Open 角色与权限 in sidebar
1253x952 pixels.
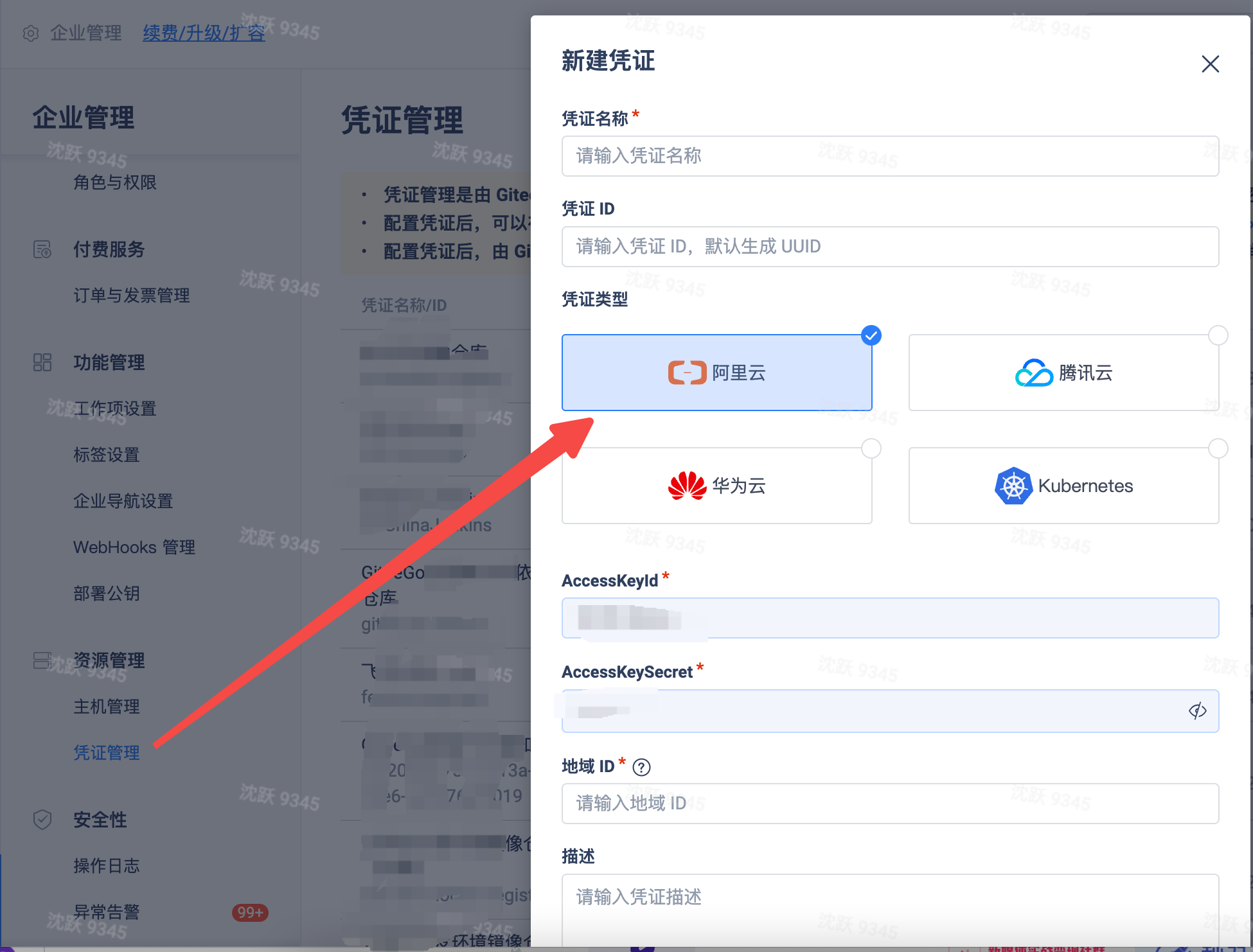tap(115, 182)
